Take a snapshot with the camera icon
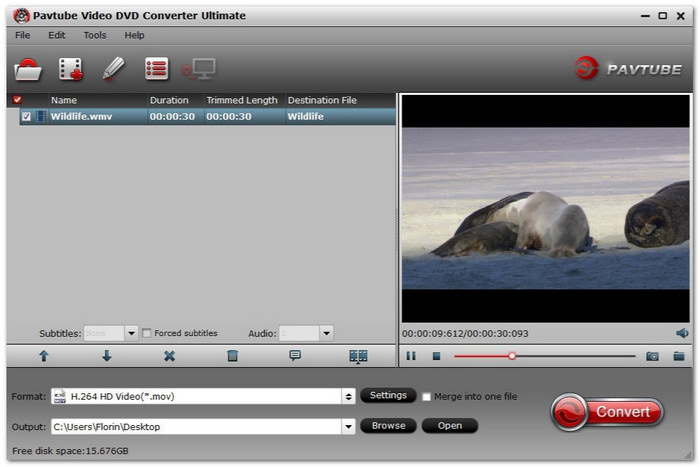This screenshot has height=467, width=700. (x=652, y=356)
